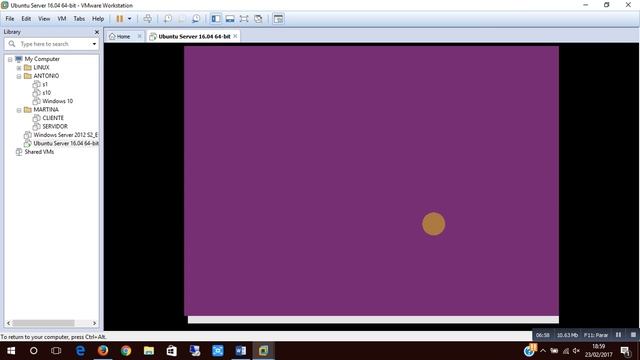
Task: Open Shared VMs in the library
Action: 39,152
